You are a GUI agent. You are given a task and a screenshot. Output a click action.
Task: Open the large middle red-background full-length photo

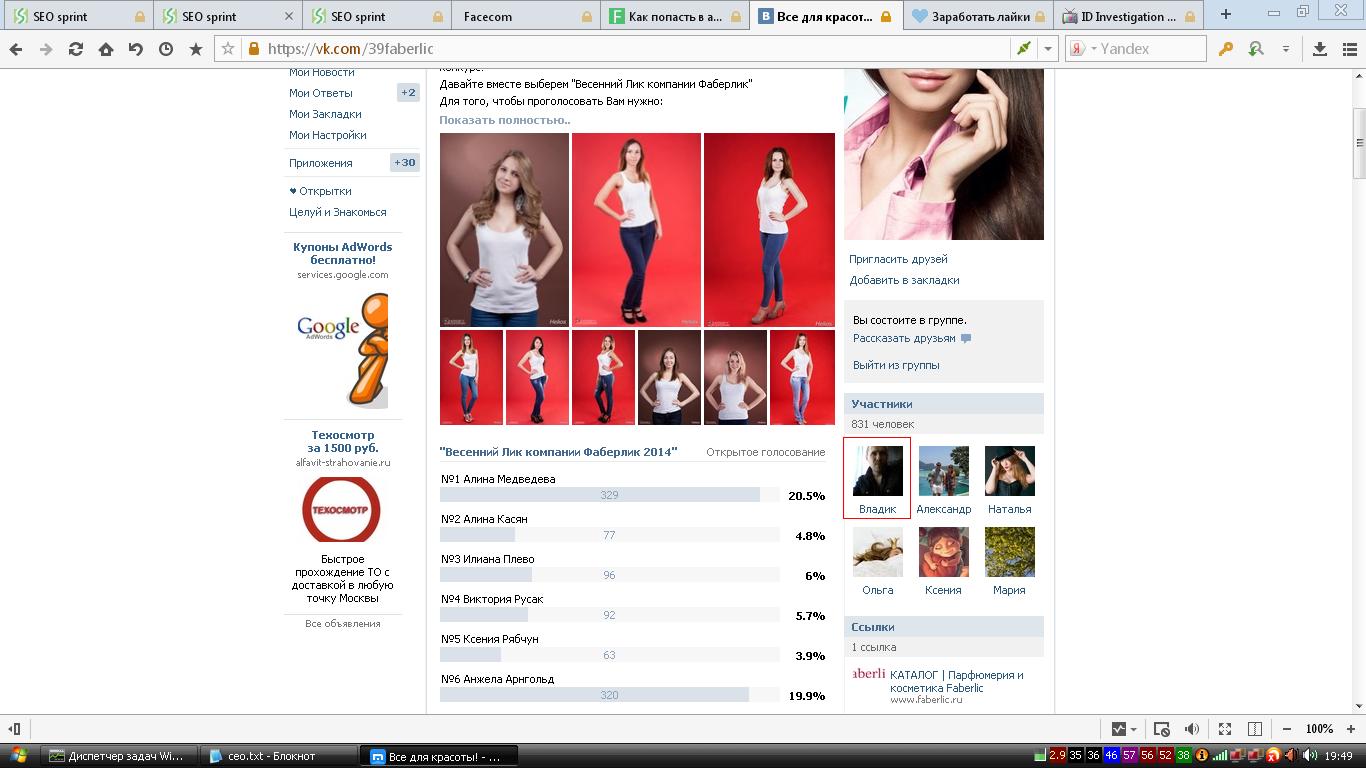[636, 230]
